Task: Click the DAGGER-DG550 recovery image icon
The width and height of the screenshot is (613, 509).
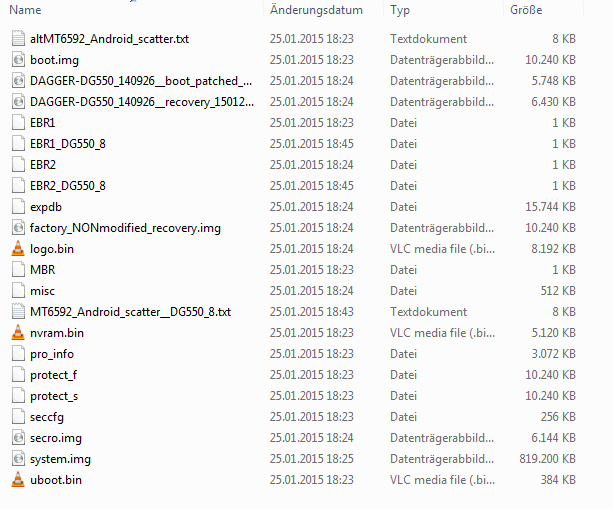Action: [18, 102]
